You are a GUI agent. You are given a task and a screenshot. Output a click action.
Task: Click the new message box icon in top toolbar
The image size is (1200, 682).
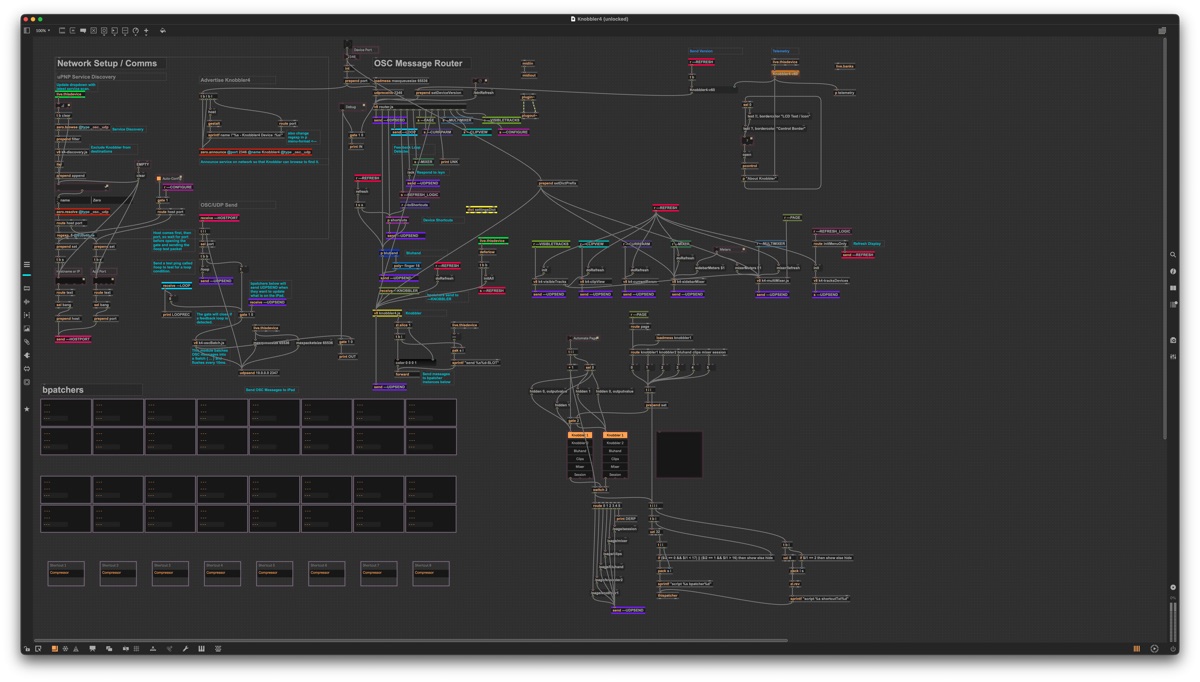click(x=72, y=31)
